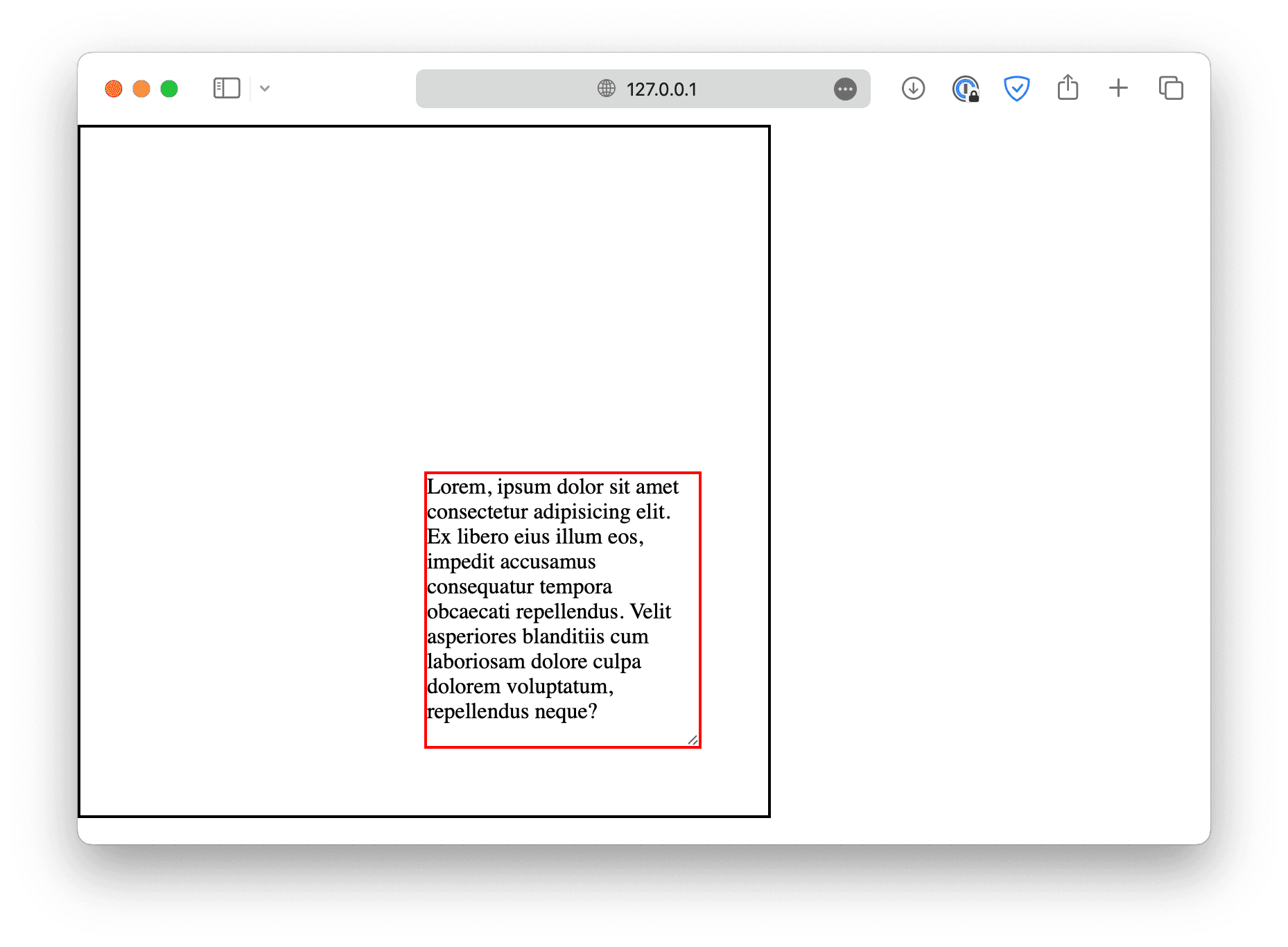This screenshot has width=1288, height=947.
Task: Close the window with red button
Action: click(114, 89)
